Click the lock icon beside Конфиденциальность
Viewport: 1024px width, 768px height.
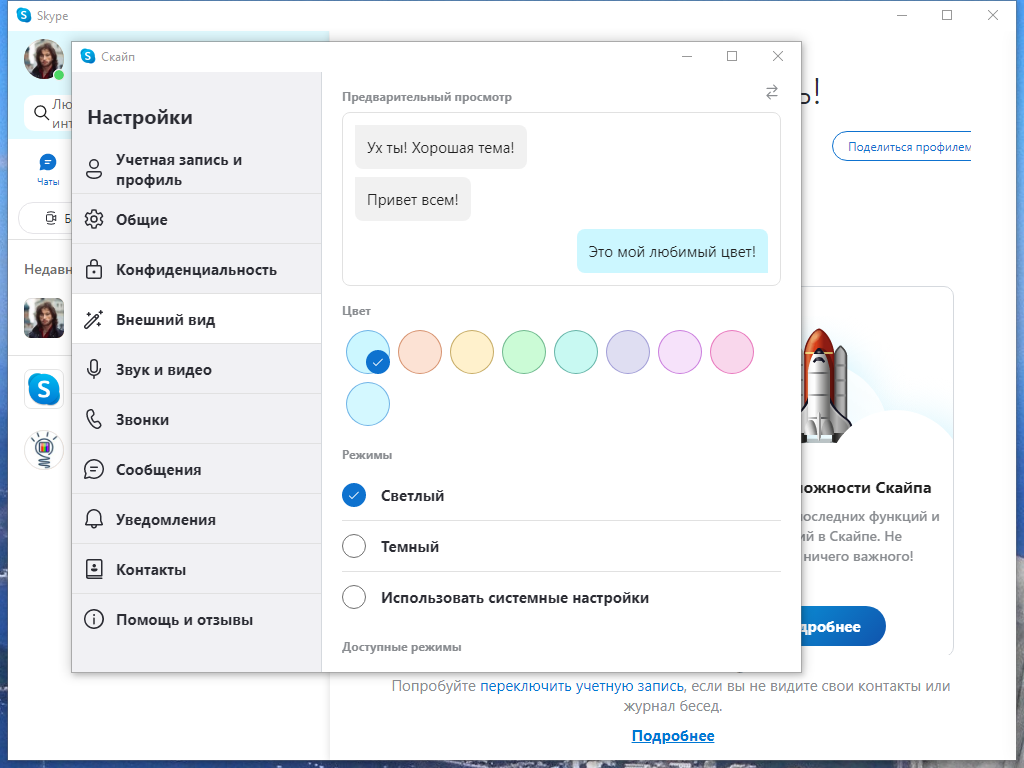point(94,269)
